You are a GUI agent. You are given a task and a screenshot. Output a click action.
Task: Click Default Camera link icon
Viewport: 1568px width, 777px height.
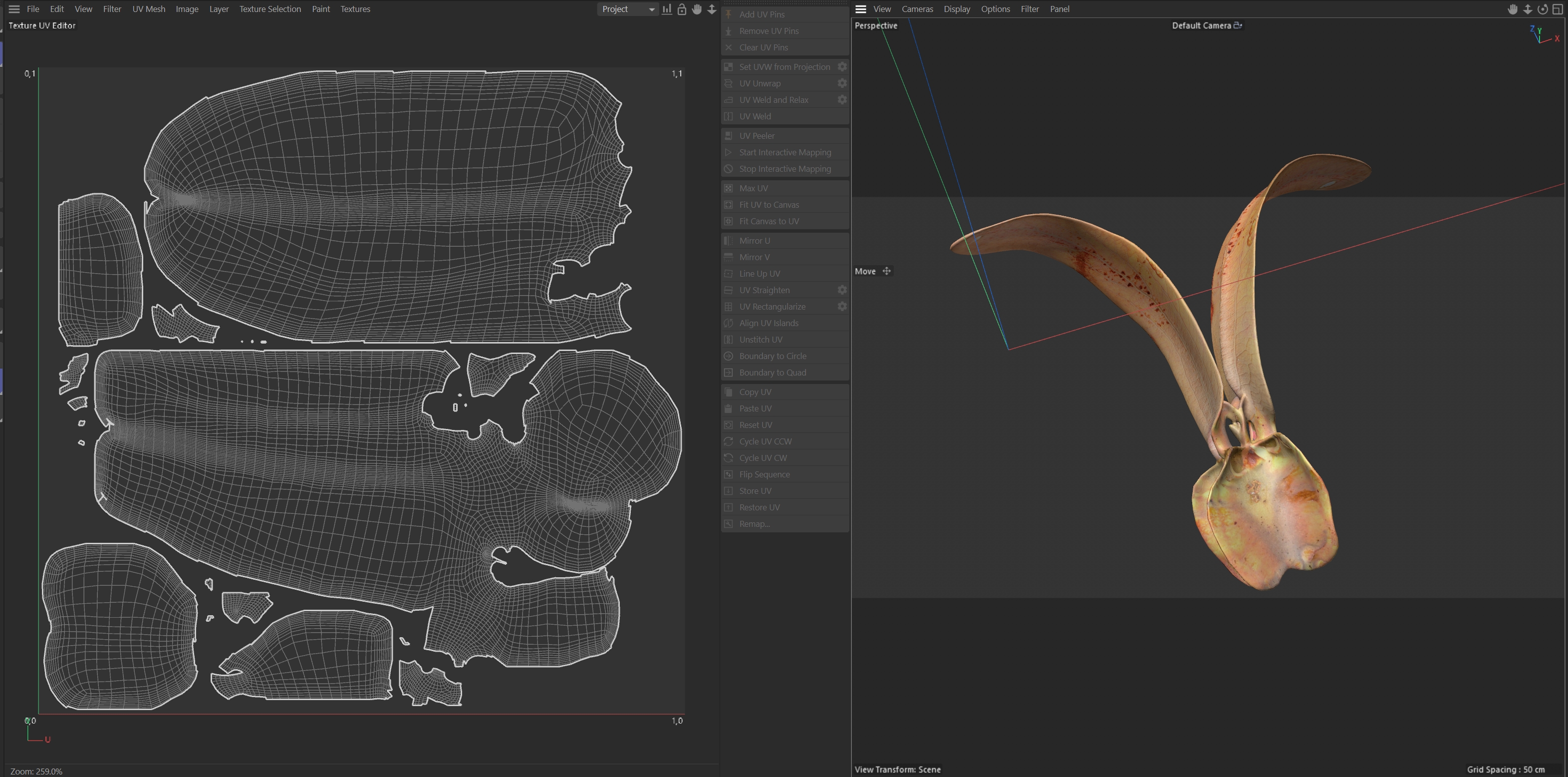(x=1238, y=25)
